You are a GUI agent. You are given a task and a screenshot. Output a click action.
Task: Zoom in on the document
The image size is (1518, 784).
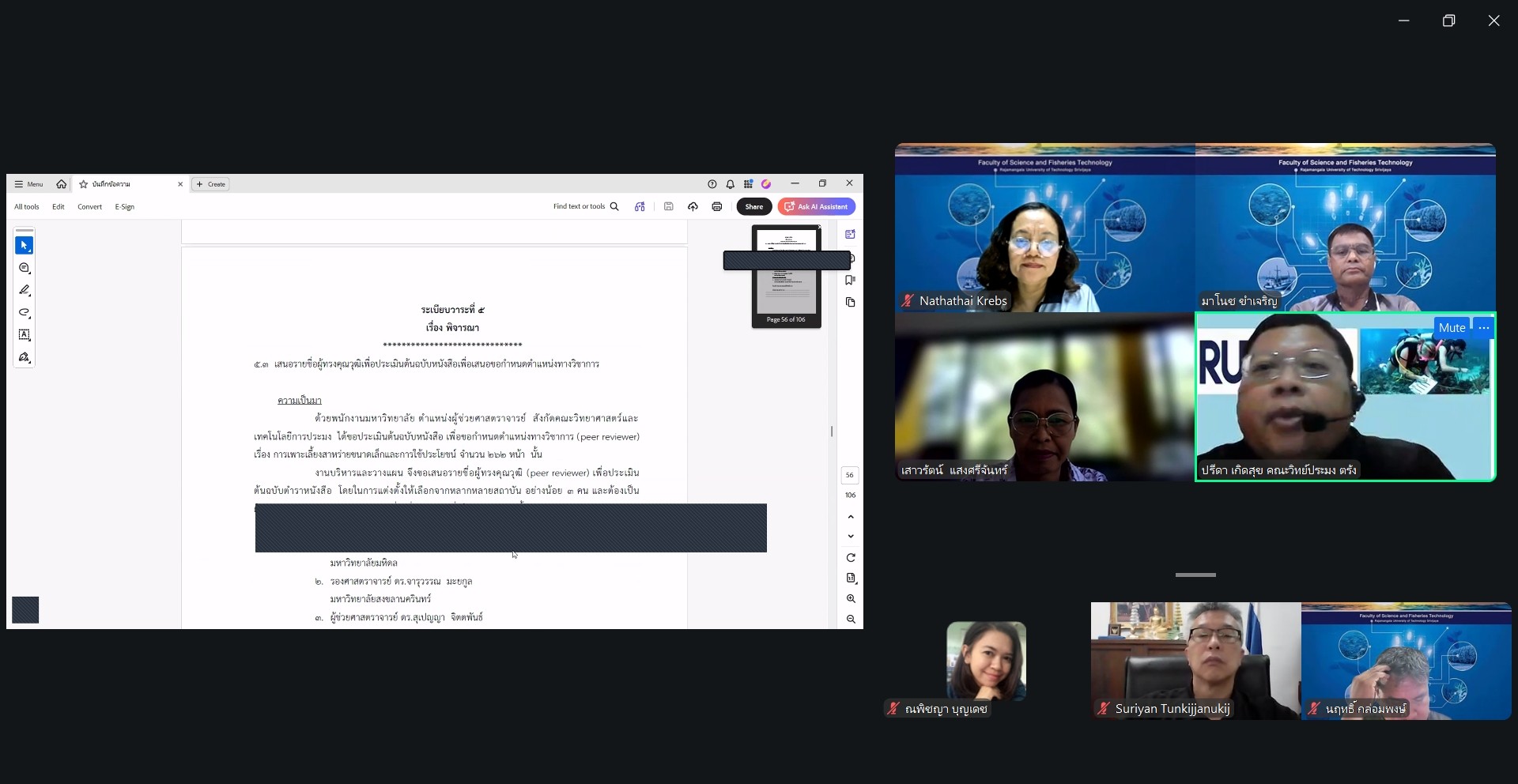pyautogui.click(x=851, y=599)
